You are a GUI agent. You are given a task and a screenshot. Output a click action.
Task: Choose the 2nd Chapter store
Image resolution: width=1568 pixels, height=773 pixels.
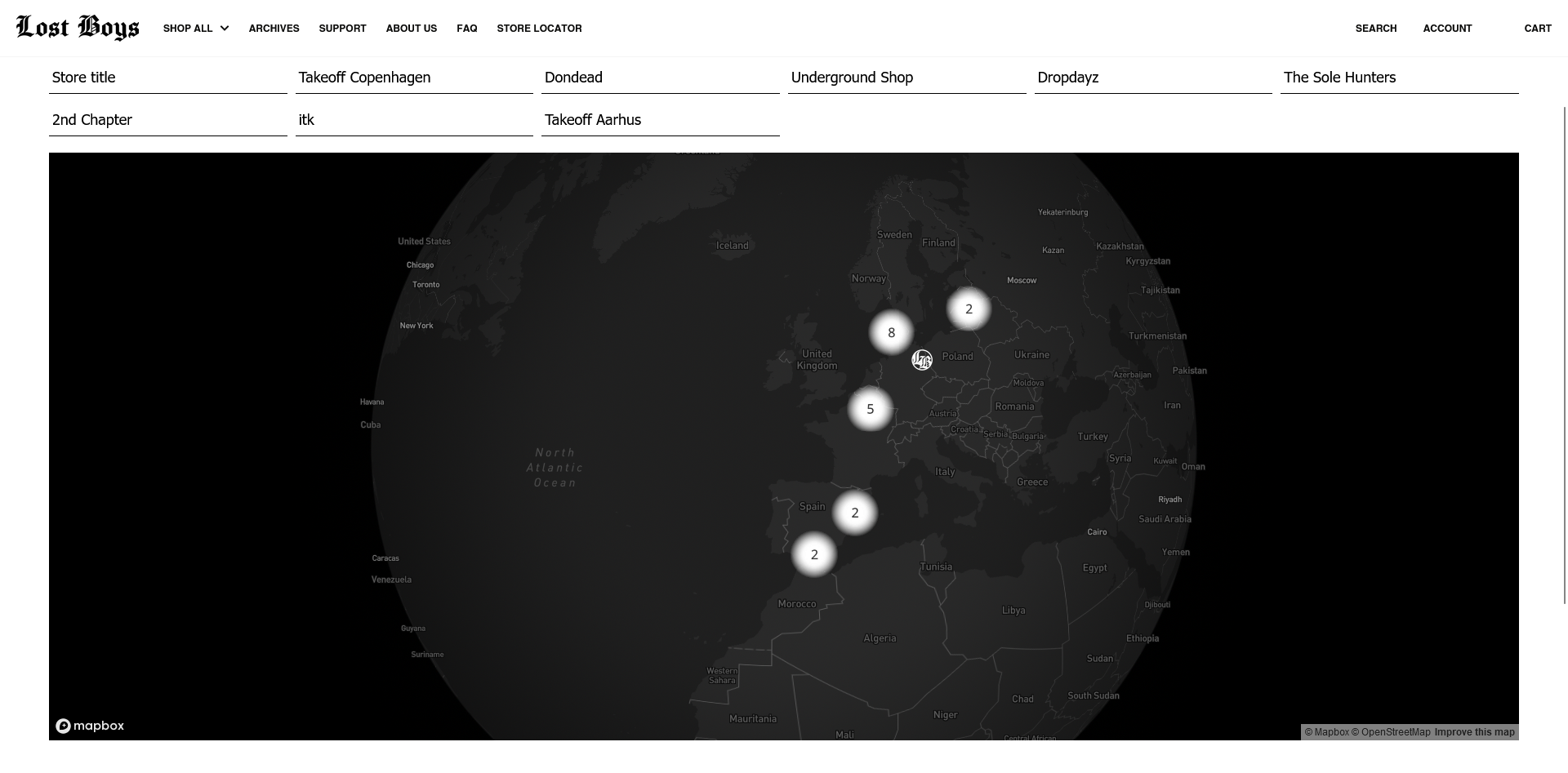[168, 120]
